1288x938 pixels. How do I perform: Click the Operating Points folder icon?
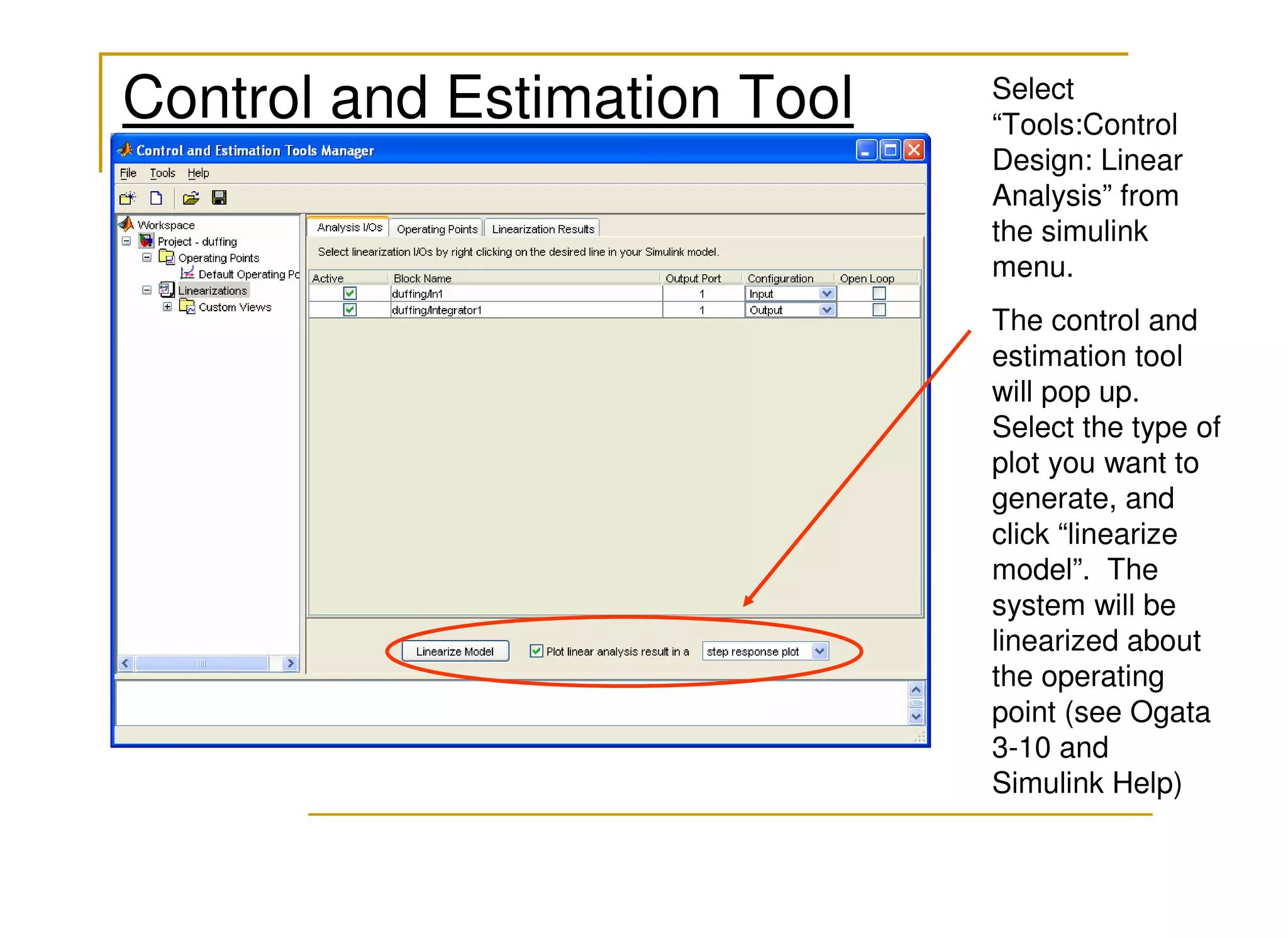pos(167,257)
